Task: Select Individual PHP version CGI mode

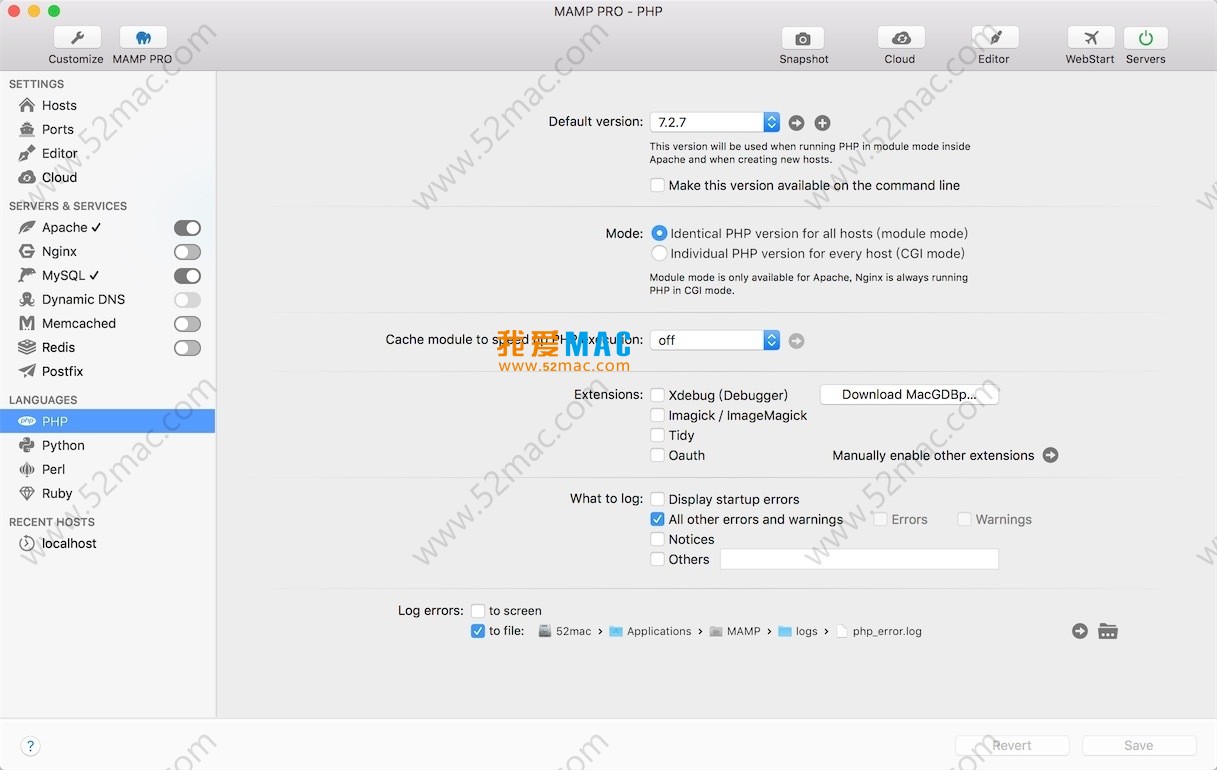Action: 659,253
